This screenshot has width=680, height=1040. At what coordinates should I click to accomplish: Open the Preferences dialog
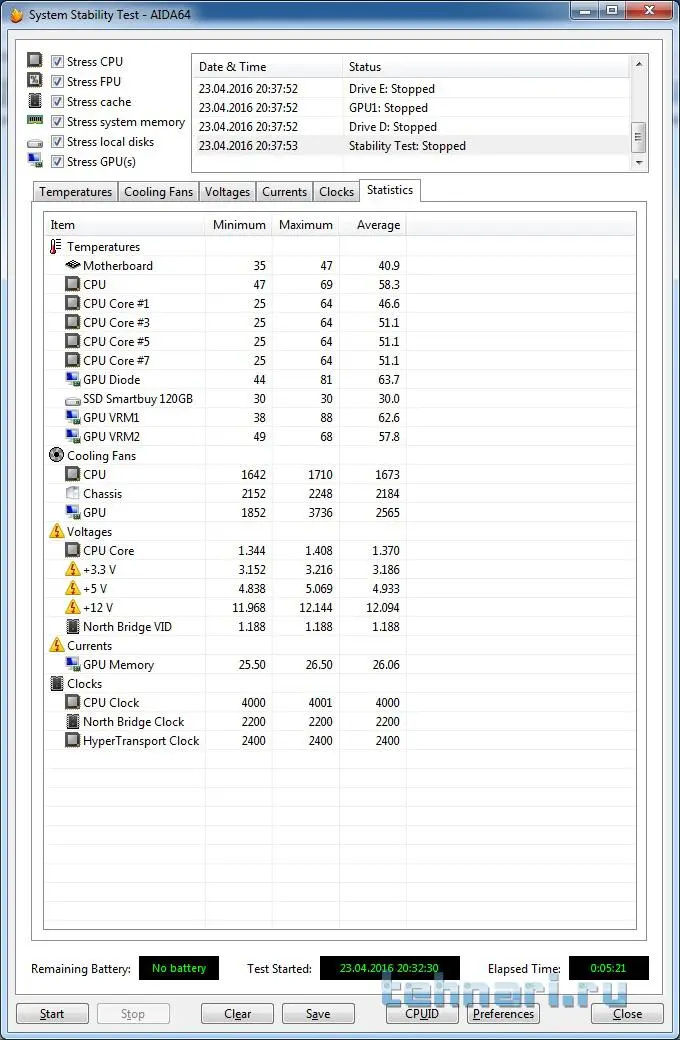tap(504, 1014)
